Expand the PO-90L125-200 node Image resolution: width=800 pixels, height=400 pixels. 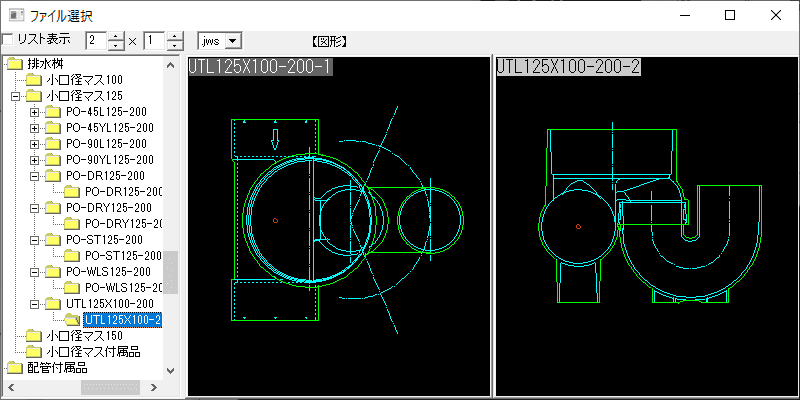click(34, 144)
